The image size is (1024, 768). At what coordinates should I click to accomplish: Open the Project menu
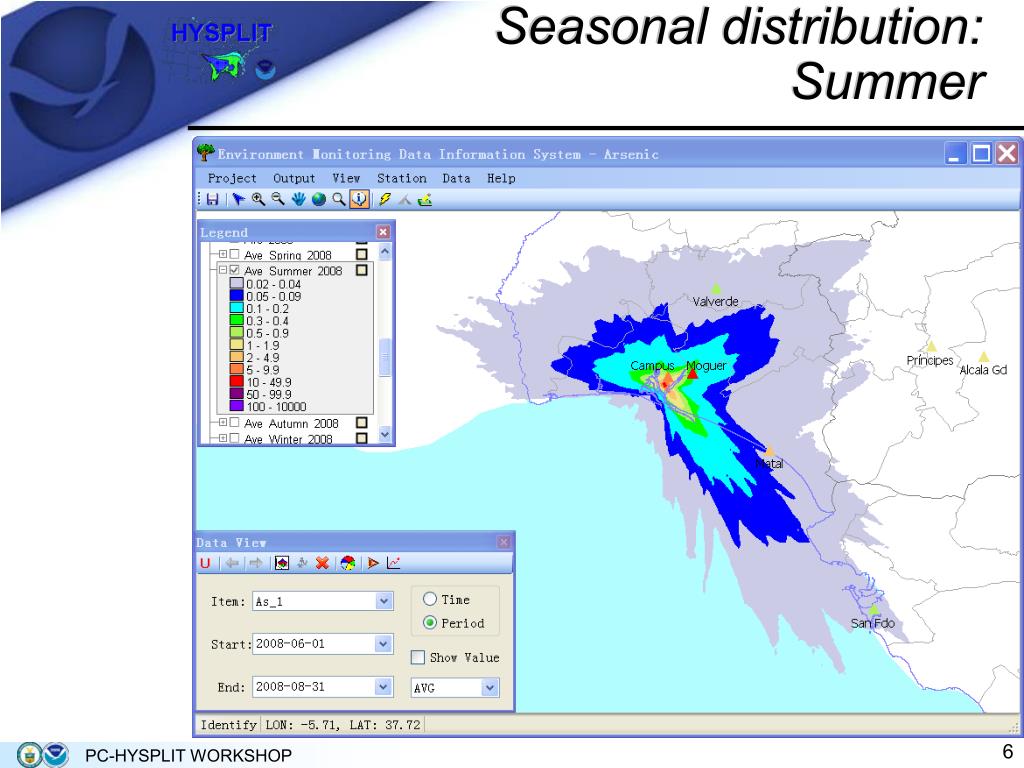point(232,178)
